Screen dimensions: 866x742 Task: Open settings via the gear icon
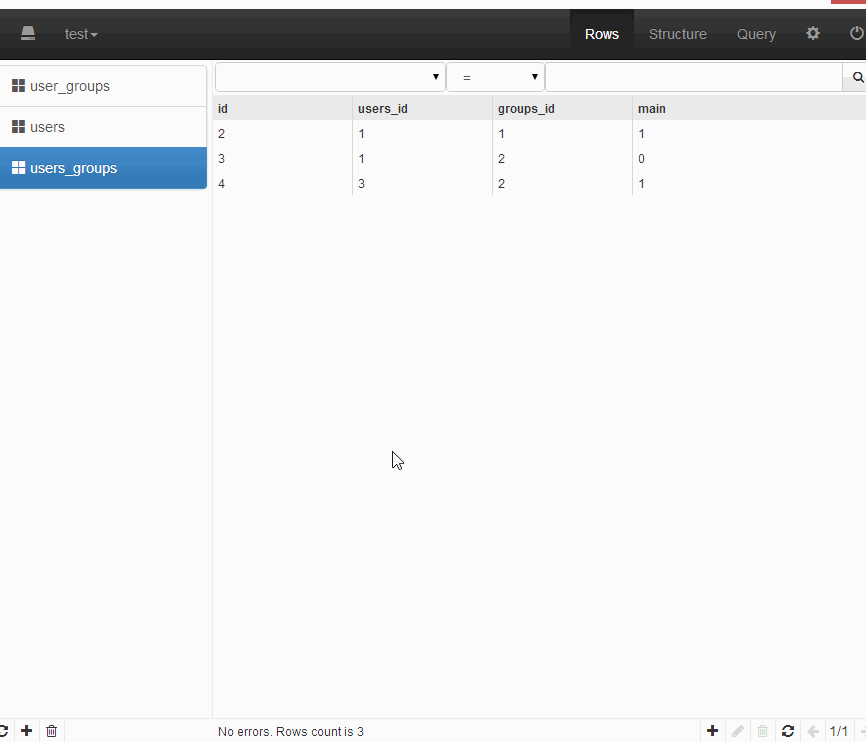tap(812, 33)
